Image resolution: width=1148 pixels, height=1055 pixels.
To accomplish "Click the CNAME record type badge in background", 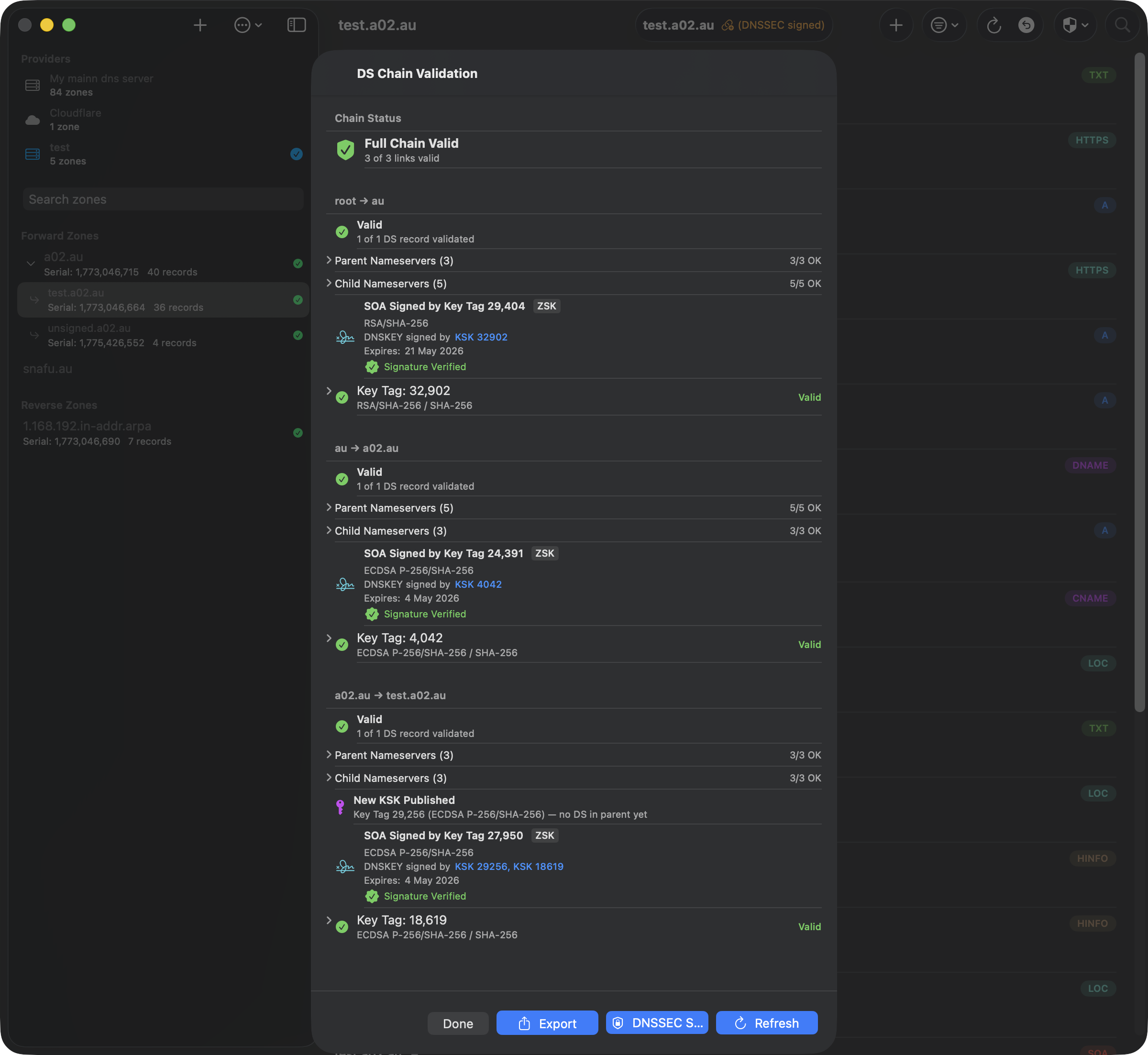I will (x=1090, y=598).
